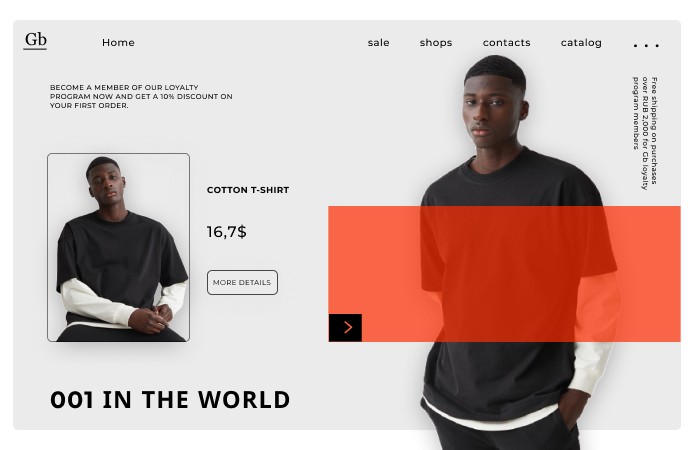Open the sale section

point(379,42)
